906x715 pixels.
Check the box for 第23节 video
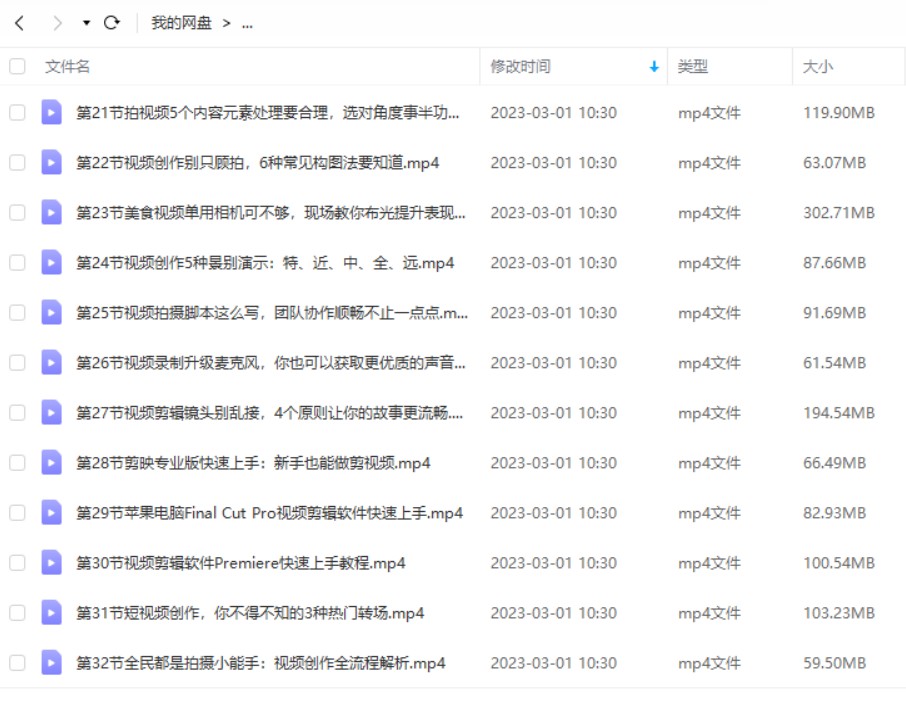[17, 213]
